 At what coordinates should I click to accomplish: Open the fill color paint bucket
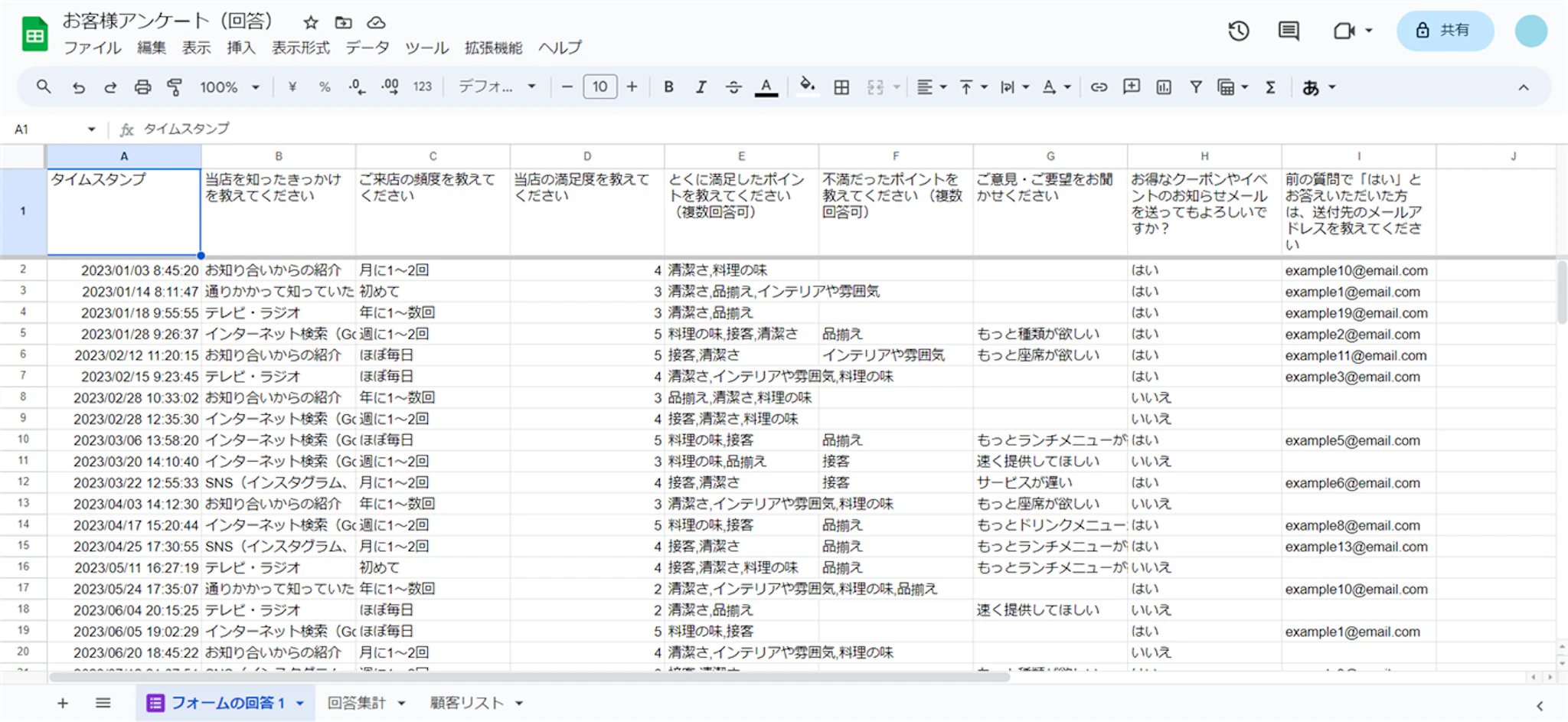[x=806, y=86]
